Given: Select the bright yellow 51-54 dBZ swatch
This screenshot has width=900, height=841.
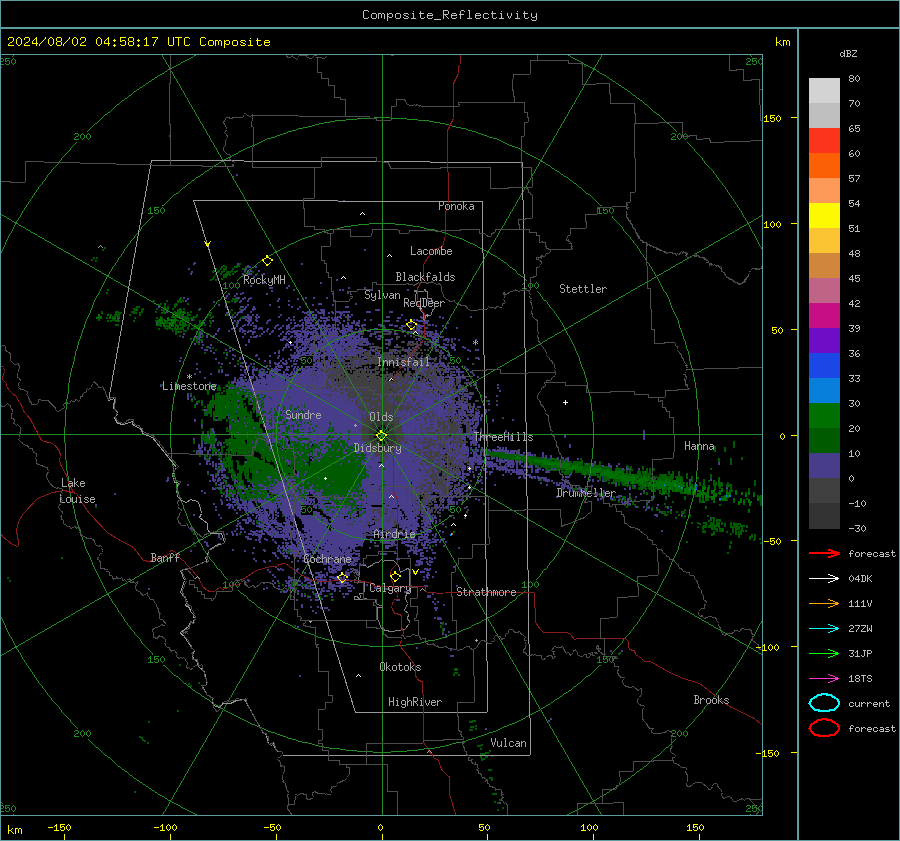Looking at the screenshot, I should point(824,215).
